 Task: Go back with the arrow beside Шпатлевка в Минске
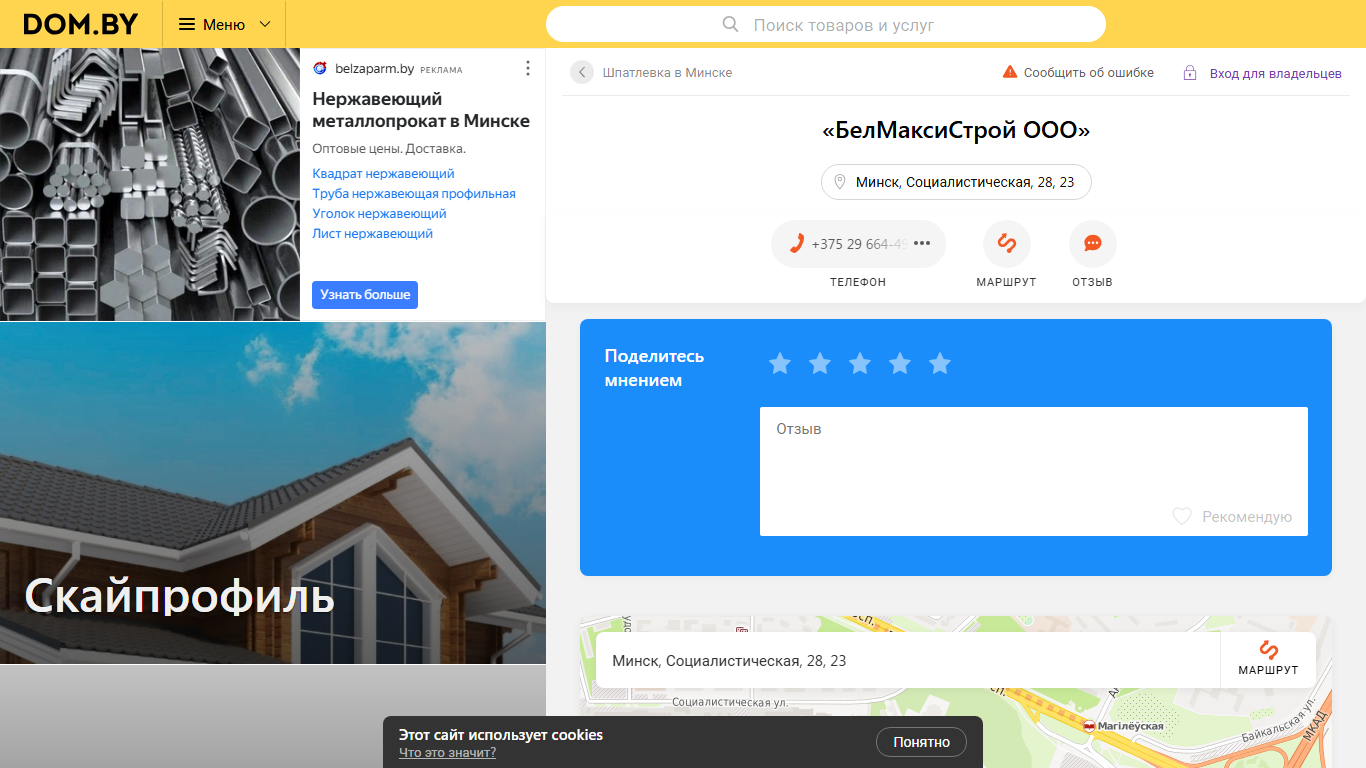click(582, 72)
